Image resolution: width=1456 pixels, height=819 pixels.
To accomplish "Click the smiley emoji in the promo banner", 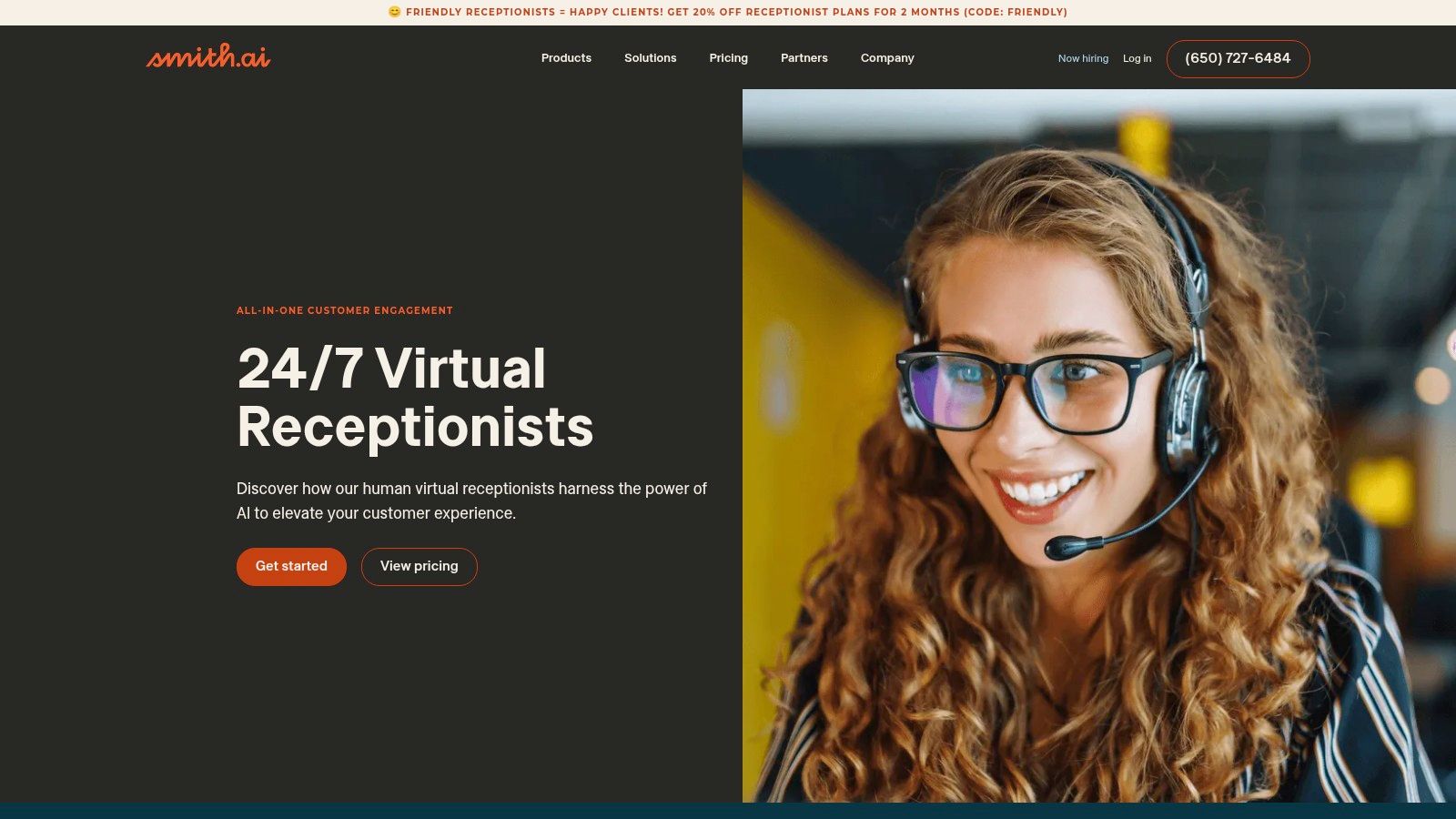I will coord(394,12).
